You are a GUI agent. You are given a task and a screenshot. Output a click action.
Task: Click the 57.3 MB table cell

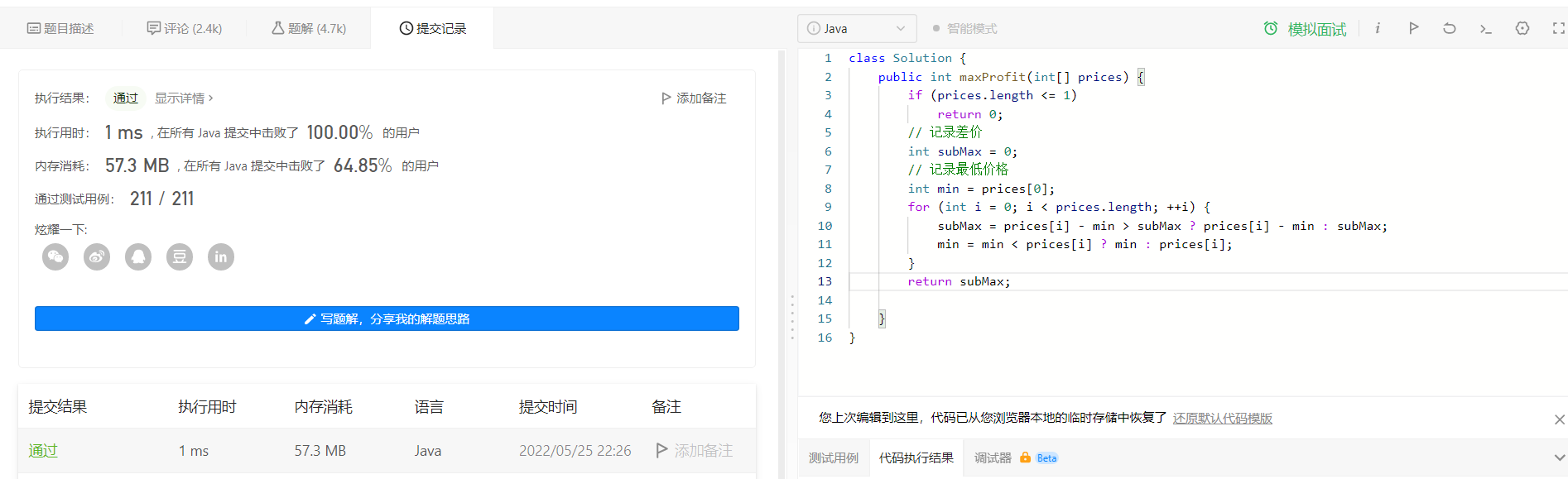click(x=320, y=451)
